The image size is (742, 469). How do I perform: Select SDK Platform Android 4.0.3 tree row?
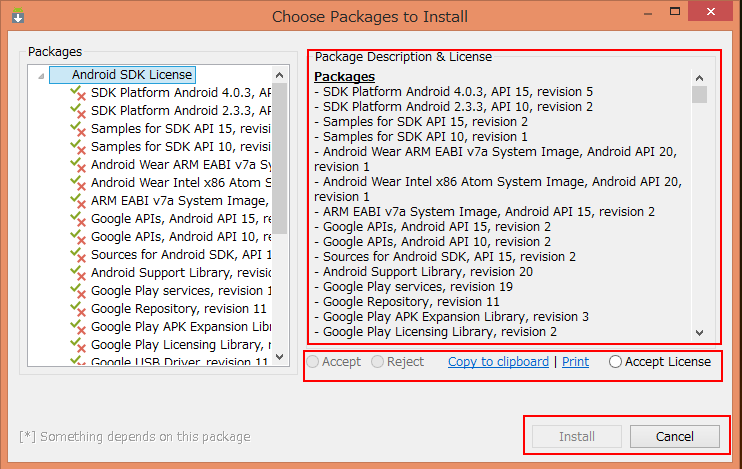click(181, 93)
